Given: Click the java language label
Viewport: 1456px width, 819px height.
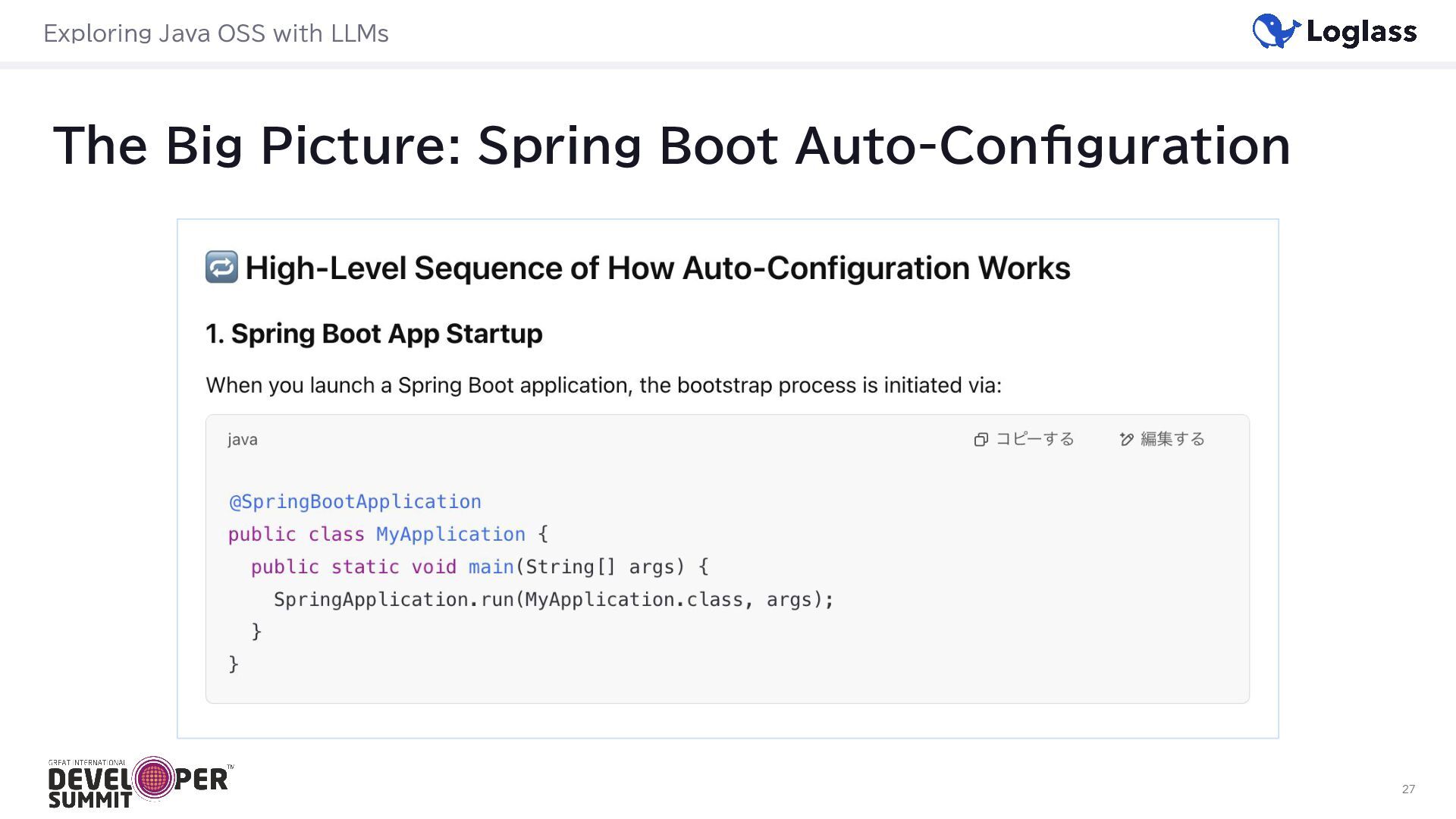Looking at the screenshot, I should tap(242, 440).
